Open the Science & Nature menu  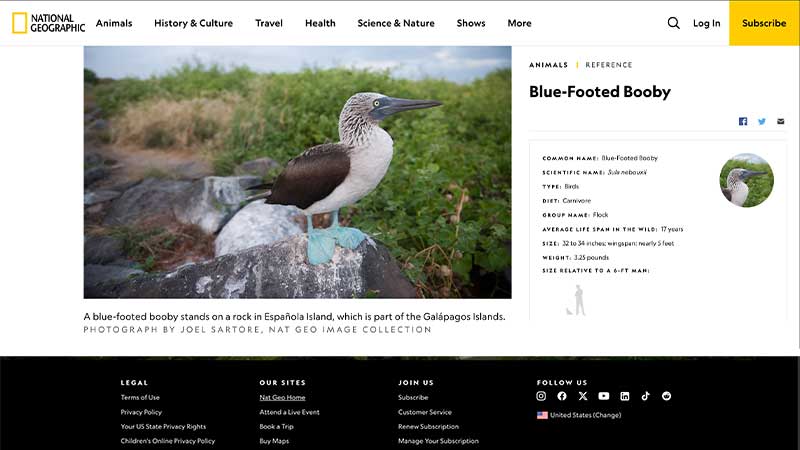click(396, 23)
